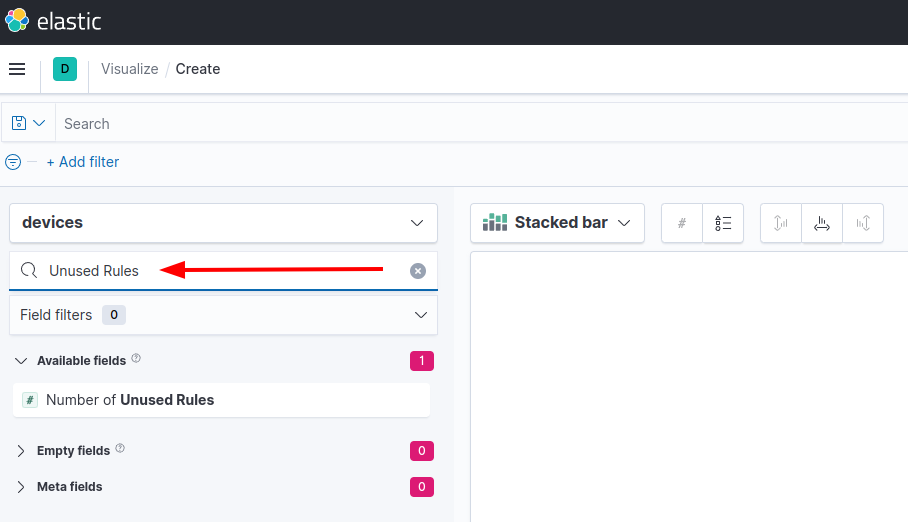Collapse the Available fields section
The image size is (908, 522).
tap(21, 360)
